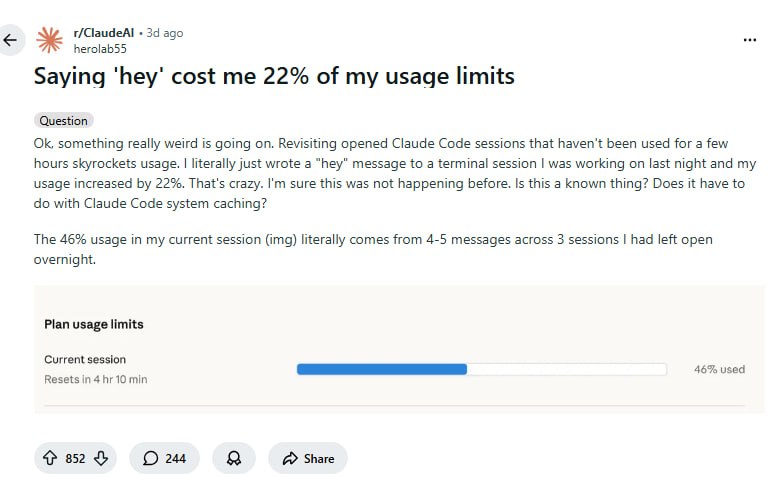Select the Question flair tag

(x=63, y=120)
